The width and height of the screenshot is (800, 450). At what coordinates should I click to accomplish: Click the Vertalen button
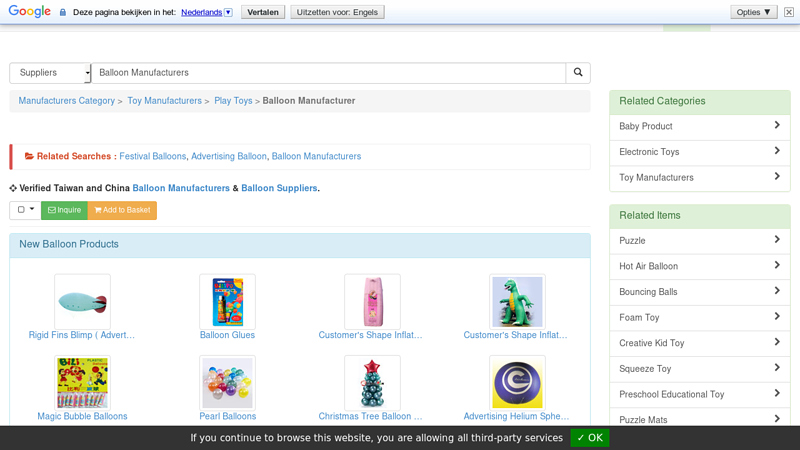[x=263, y=12]
